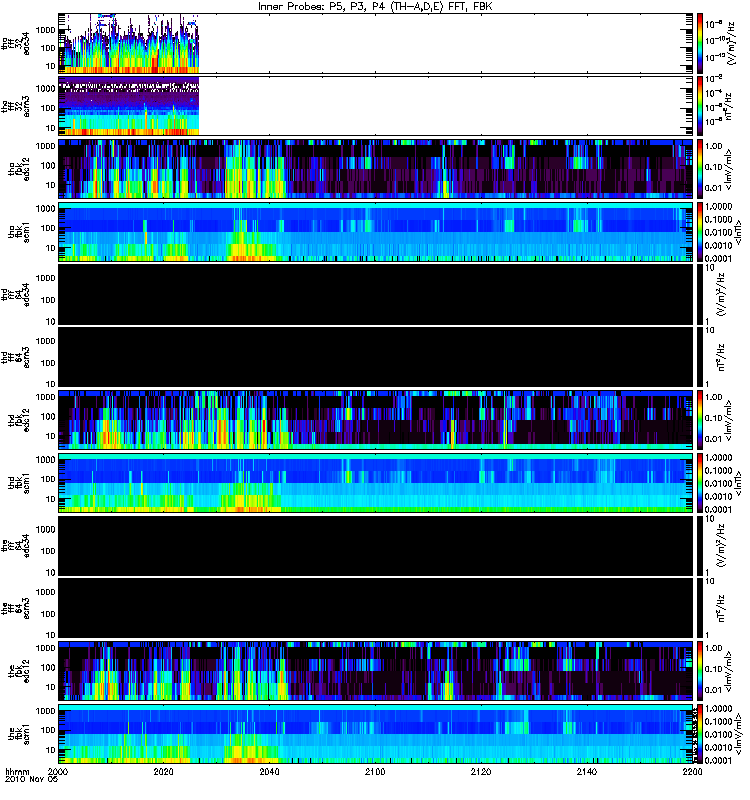The height and width of the screenshot is (800, 750).
Task: Click the 'thd fff 64 edc34' y-axis label
Action: pyautogui.click(x=16, y=294)
